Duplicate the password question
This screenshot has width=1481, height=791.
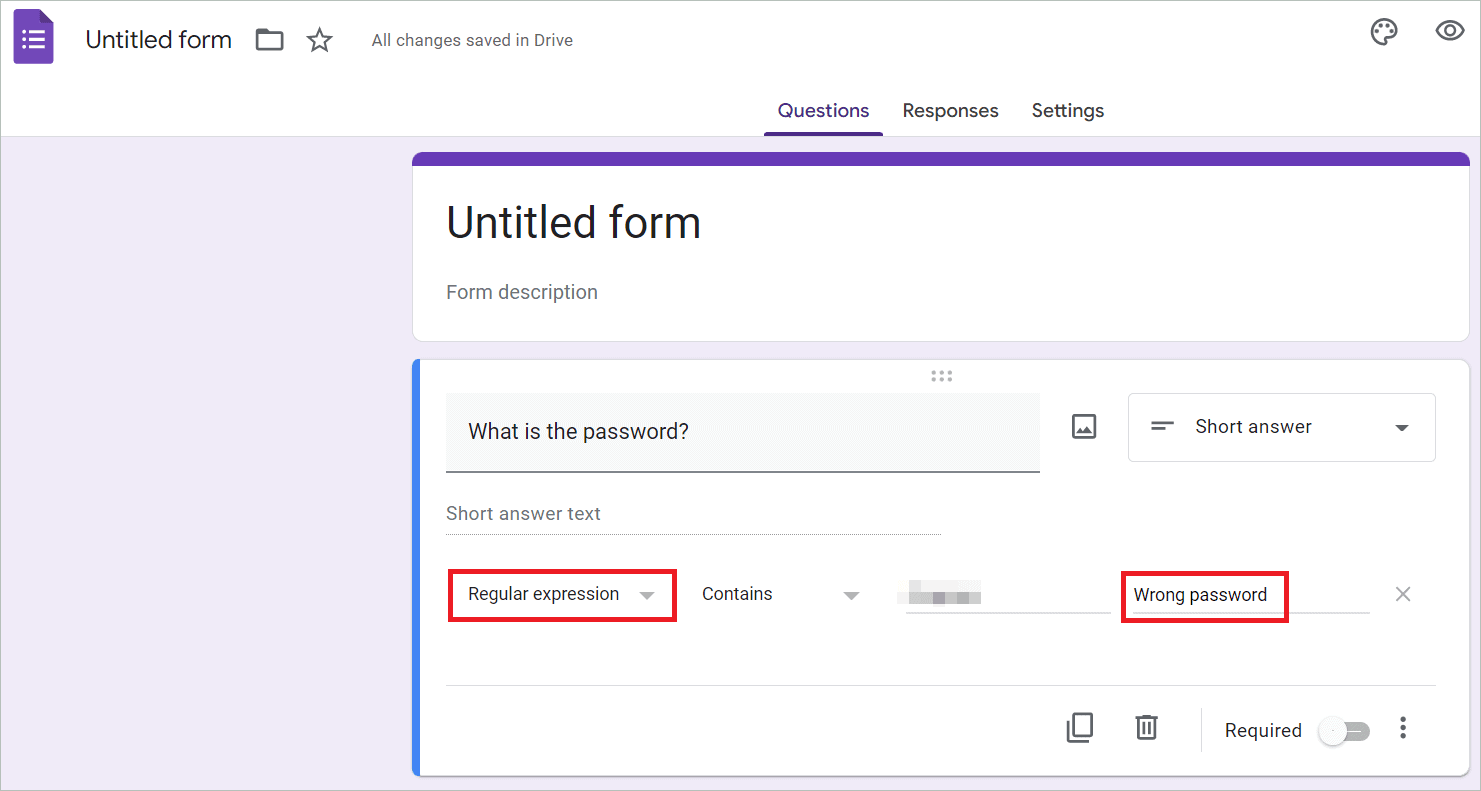click(x=1080, y=728)
